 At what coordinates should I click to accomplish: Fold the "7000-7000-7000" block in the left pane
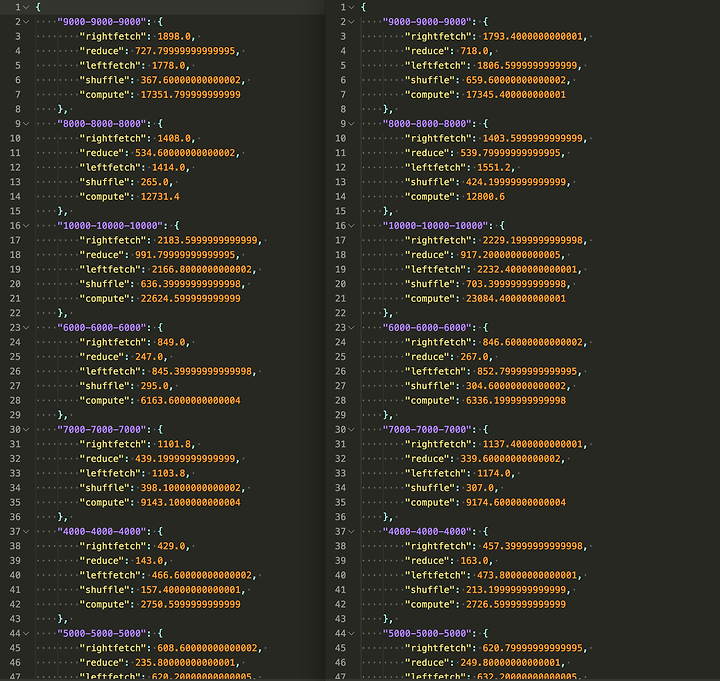click(26, 429)
